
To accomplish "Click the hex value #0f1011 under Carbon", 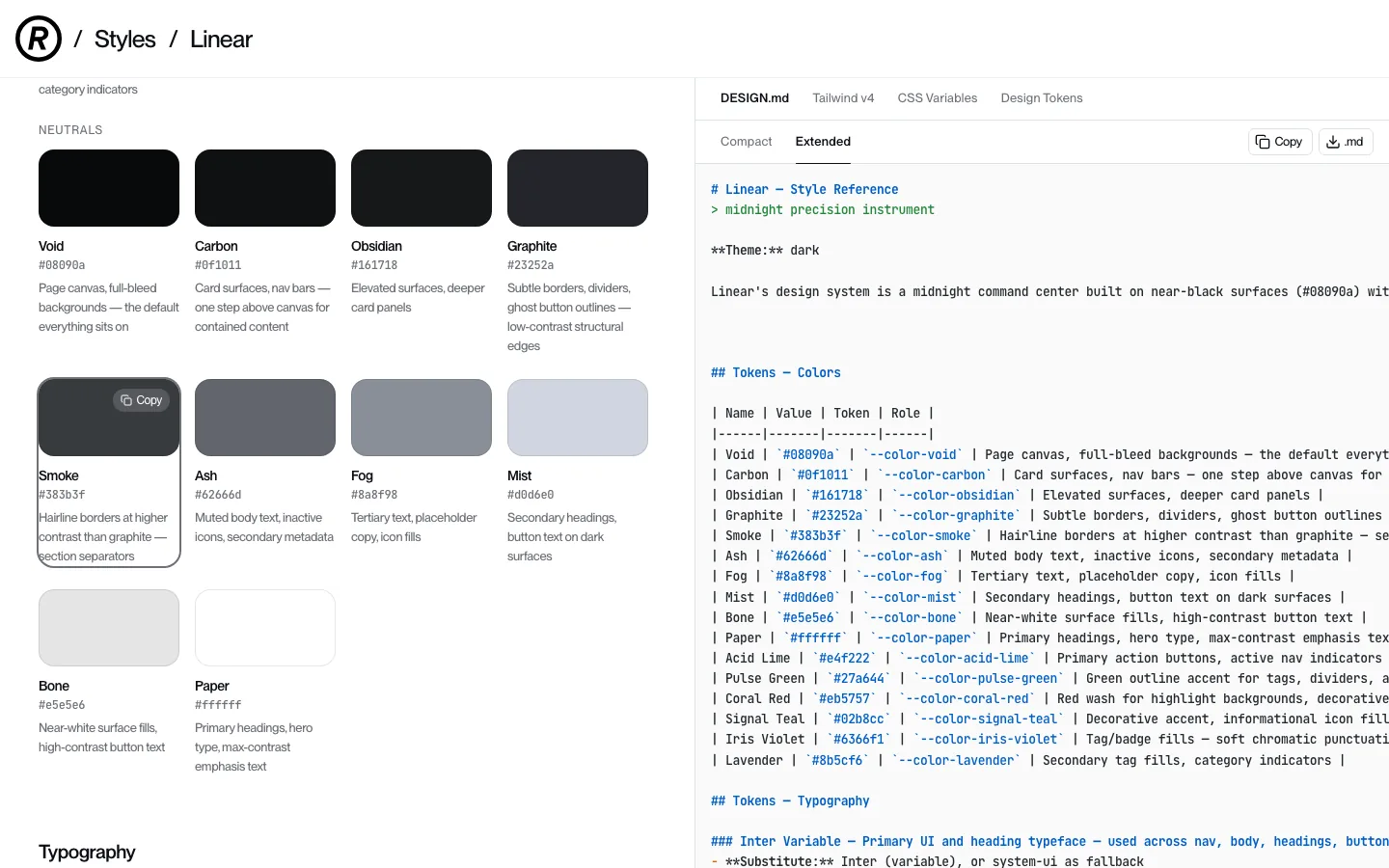I will [x=218, y=265].
